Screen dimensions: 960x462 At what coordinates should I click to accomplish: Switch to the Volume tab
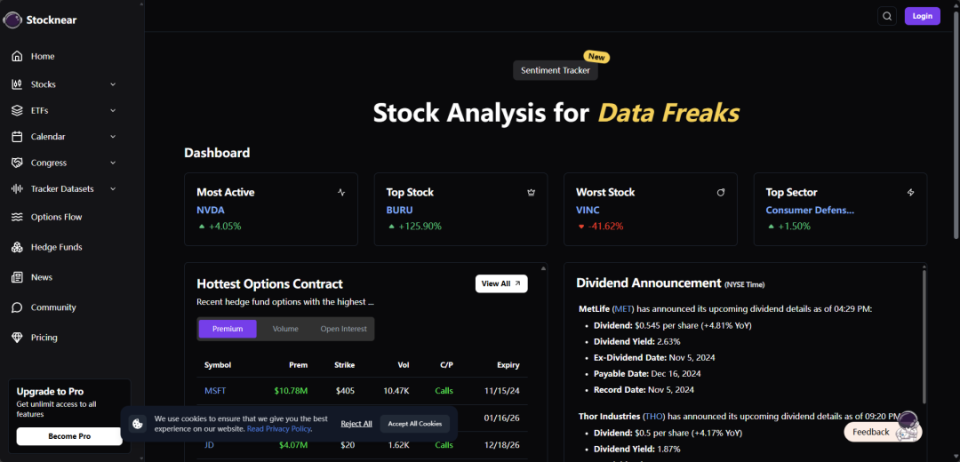pyautogui.click(x=285, y=329)
